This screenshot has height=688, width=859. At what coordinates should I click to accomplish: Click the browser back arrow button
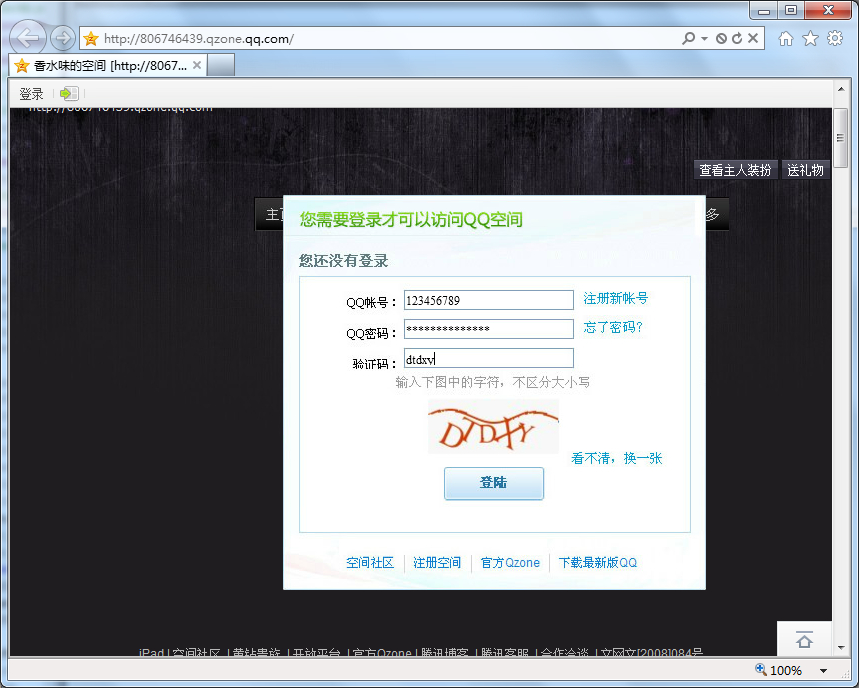[x=27, y=38]
